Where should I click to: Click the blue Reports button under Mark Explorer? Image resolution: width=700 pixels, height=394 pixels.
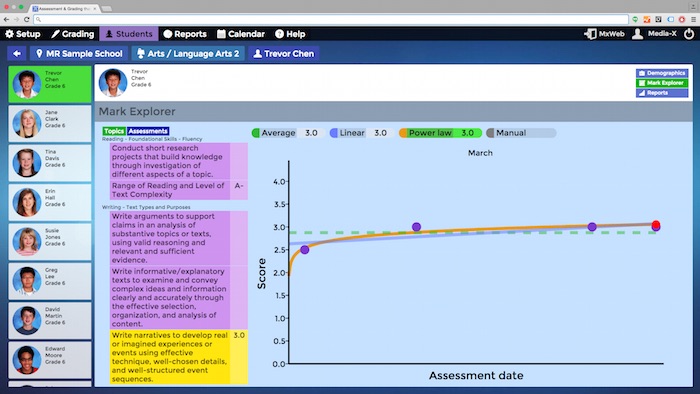coord(662,93)
